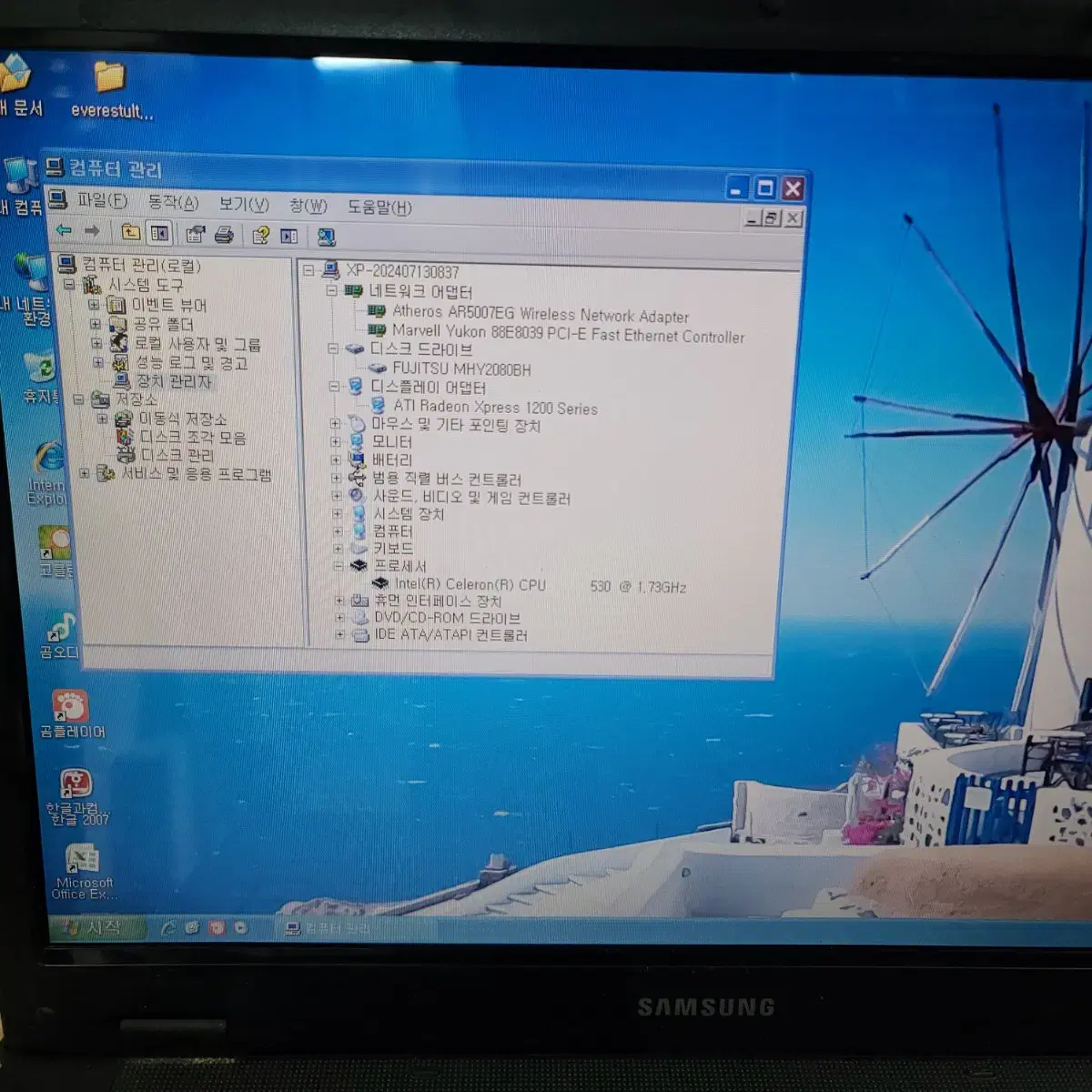Open the 시작 Start button

point(96,927)
